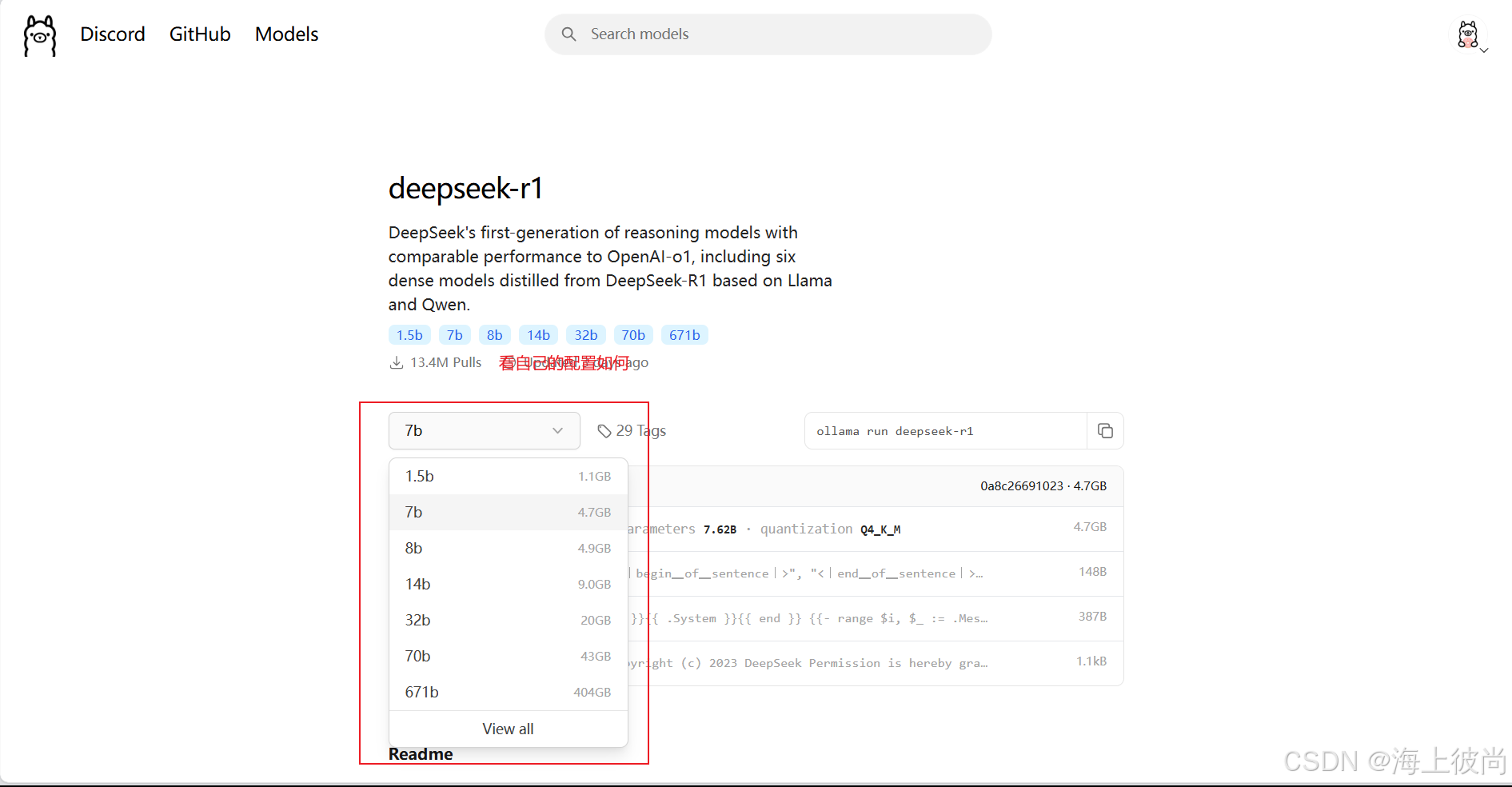Screen dimensions: 1512x787
Task: Open the 29 Tags link
Action: tap(640, 430)
